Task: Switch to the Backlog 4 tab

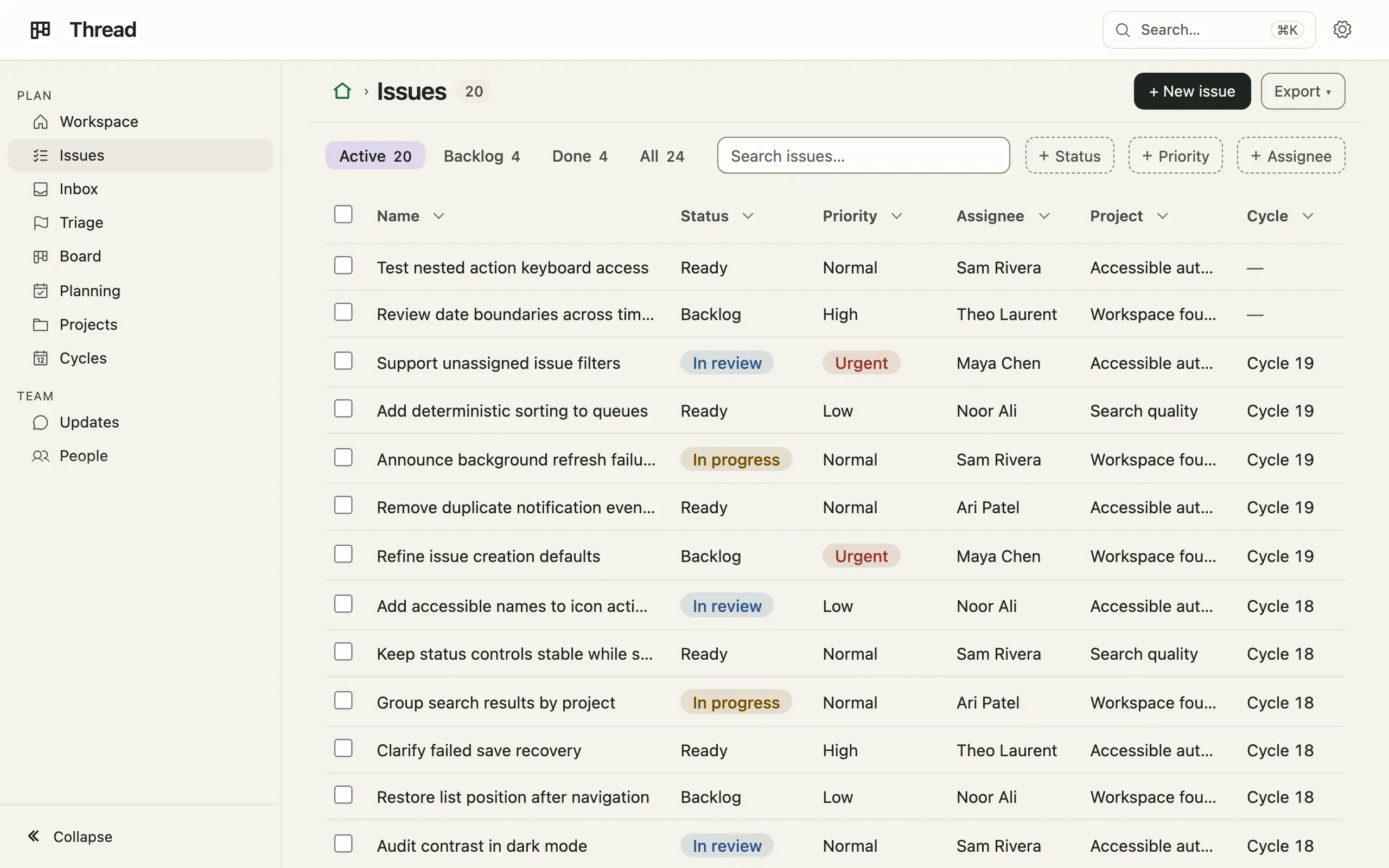Action: click(482, 156)
